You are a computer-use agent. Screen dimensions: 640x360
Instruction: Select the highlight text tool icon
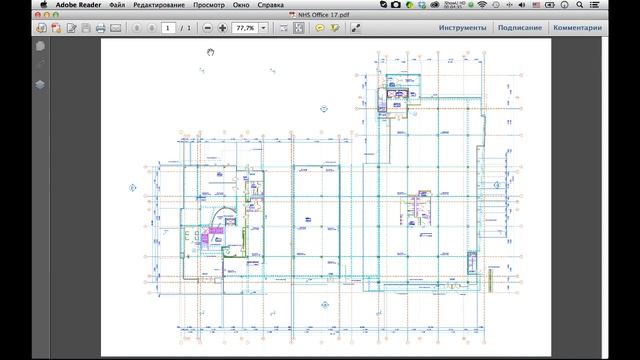(x=335, y=28)
